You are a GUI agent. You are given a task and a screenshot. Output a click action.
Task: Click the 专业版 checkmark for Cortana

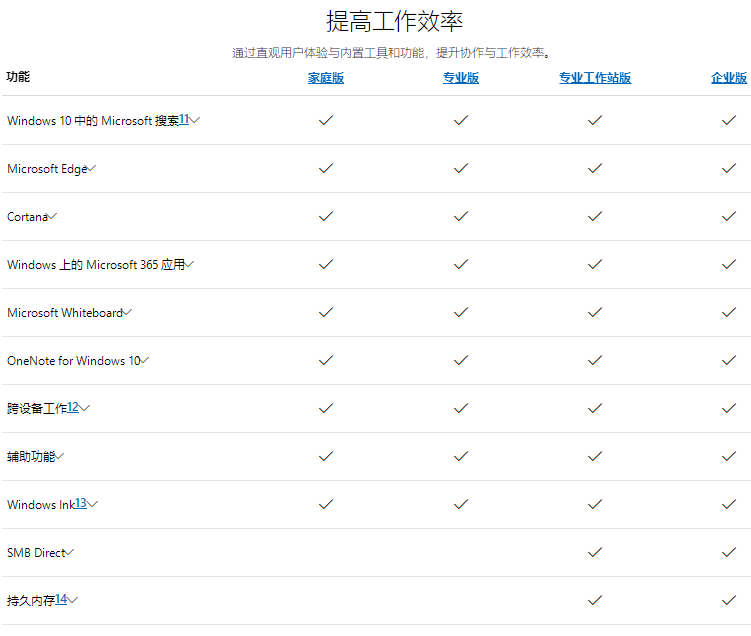pos(461,216)
